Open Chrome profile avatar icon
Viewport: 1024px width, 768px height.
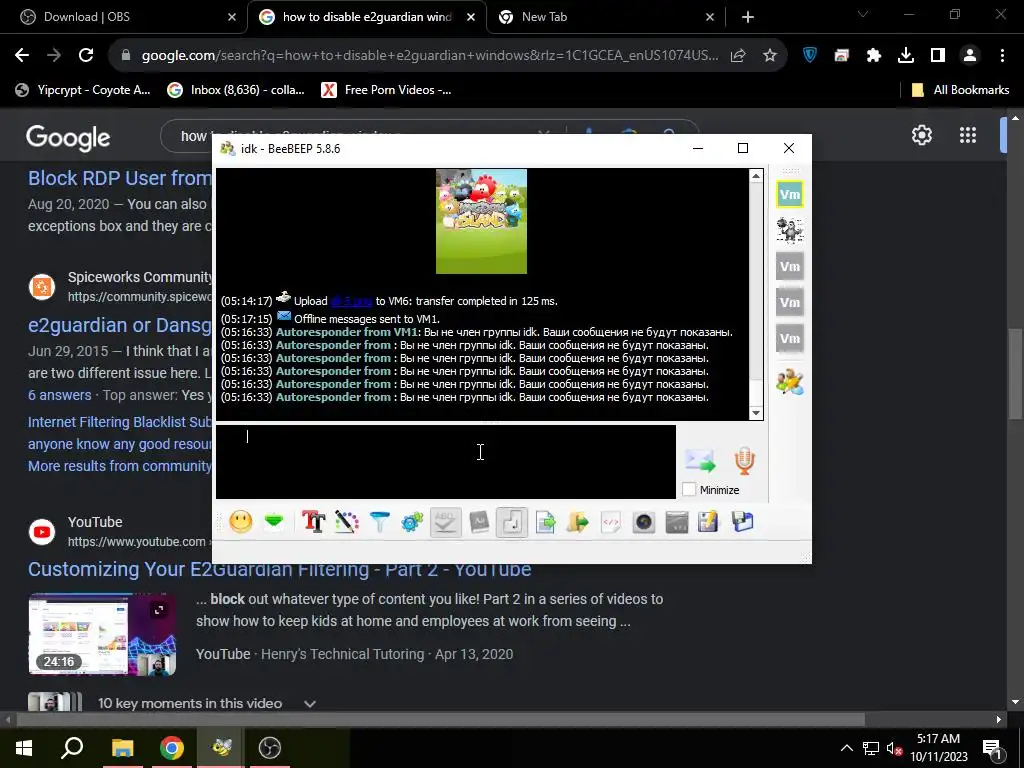970,56
